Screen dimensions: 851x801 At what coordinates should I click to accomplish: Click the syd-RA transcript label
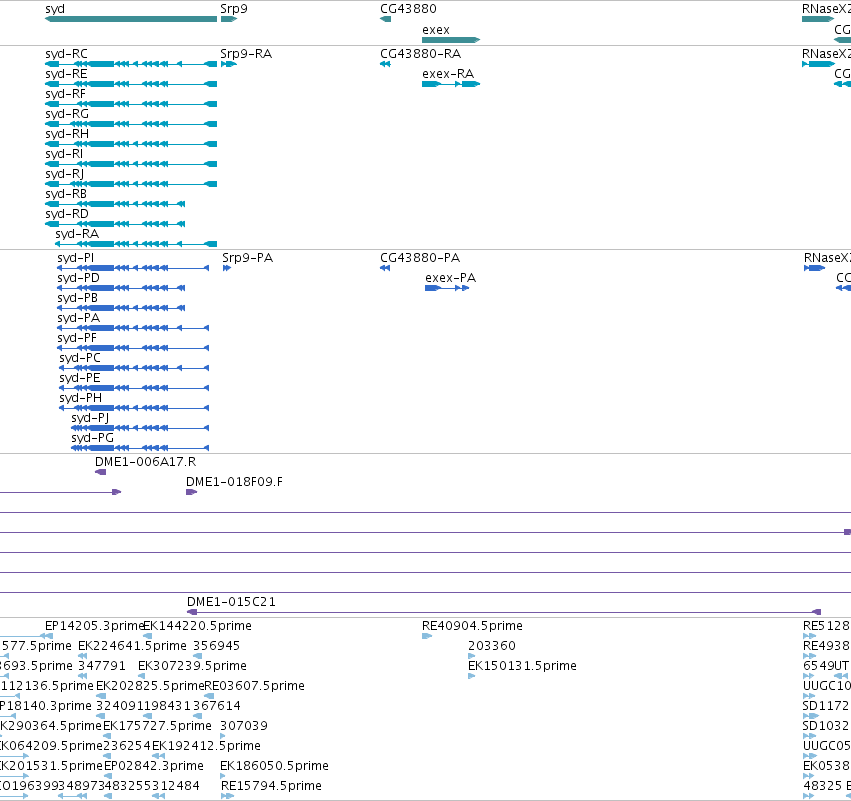77,234
